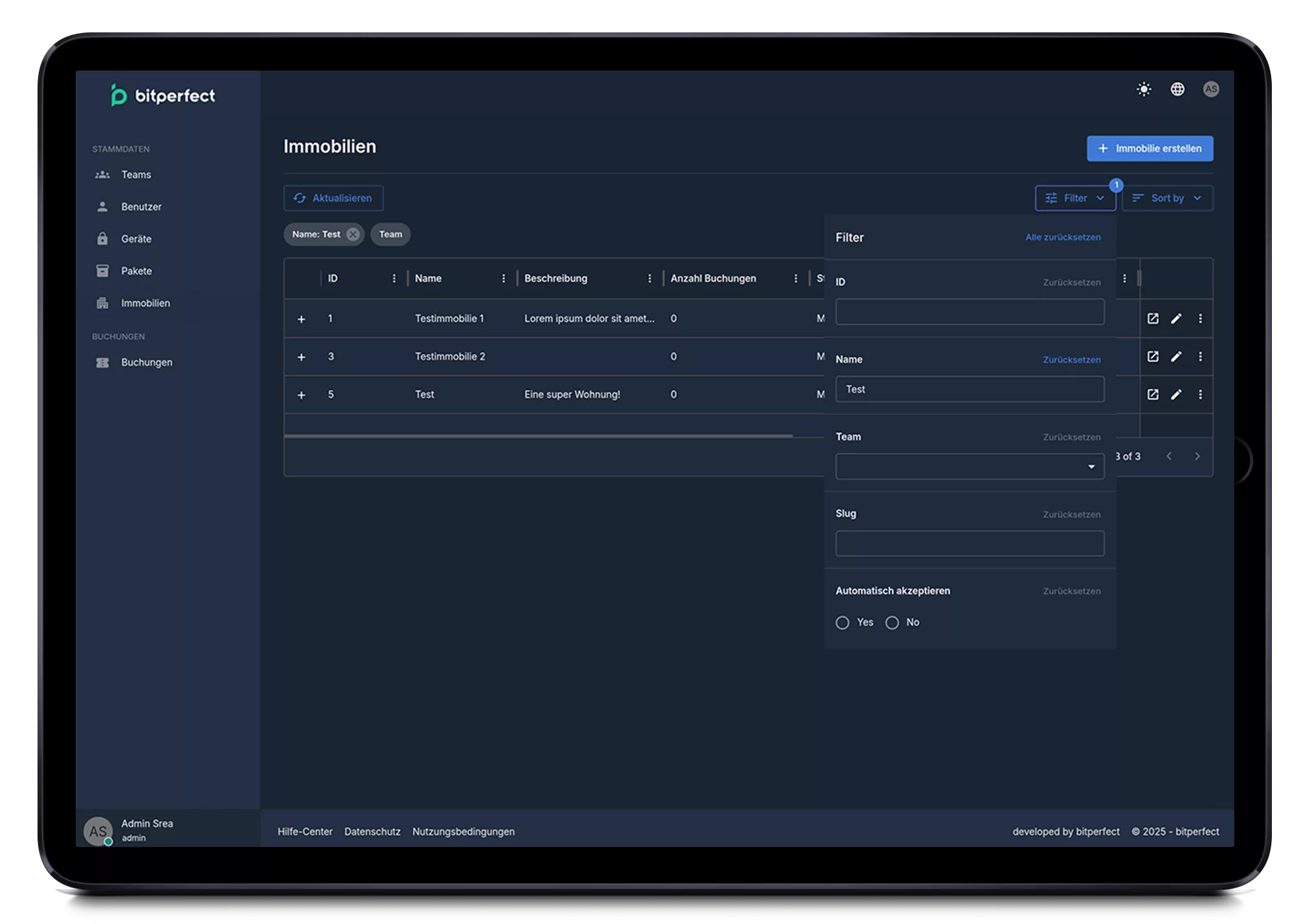Screen dimensions: 1310x924
Task: Open Testimmobilie 2 in new window icon
Action: (x=1153, y=357)
